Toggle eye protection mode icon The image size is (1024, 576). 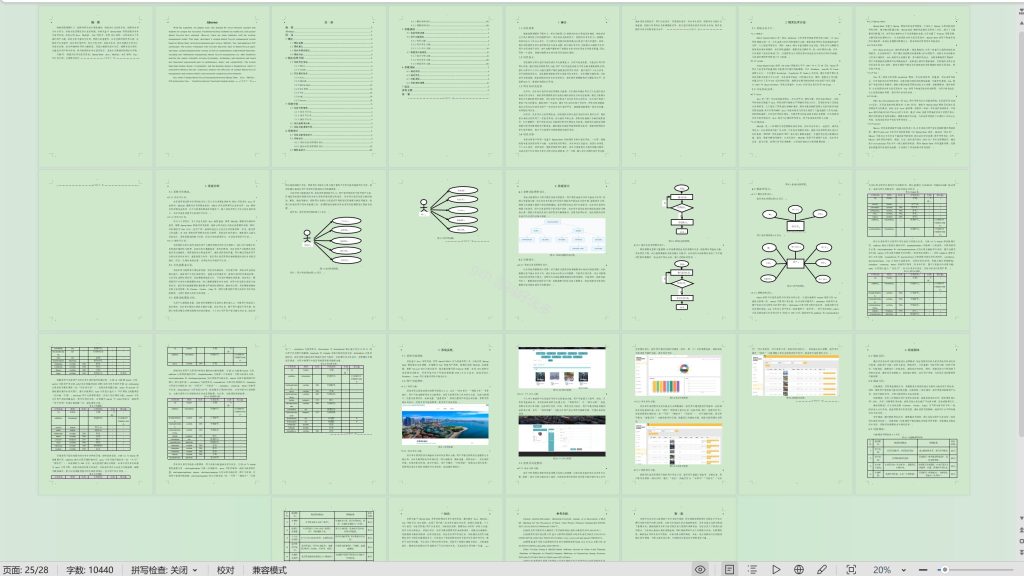(x=700, y=569)
